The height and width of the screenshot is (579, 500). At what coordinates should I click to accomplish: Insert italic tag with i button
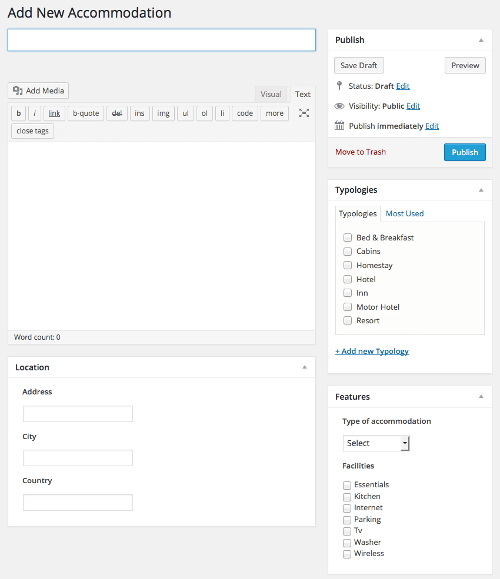pos(35,113)
